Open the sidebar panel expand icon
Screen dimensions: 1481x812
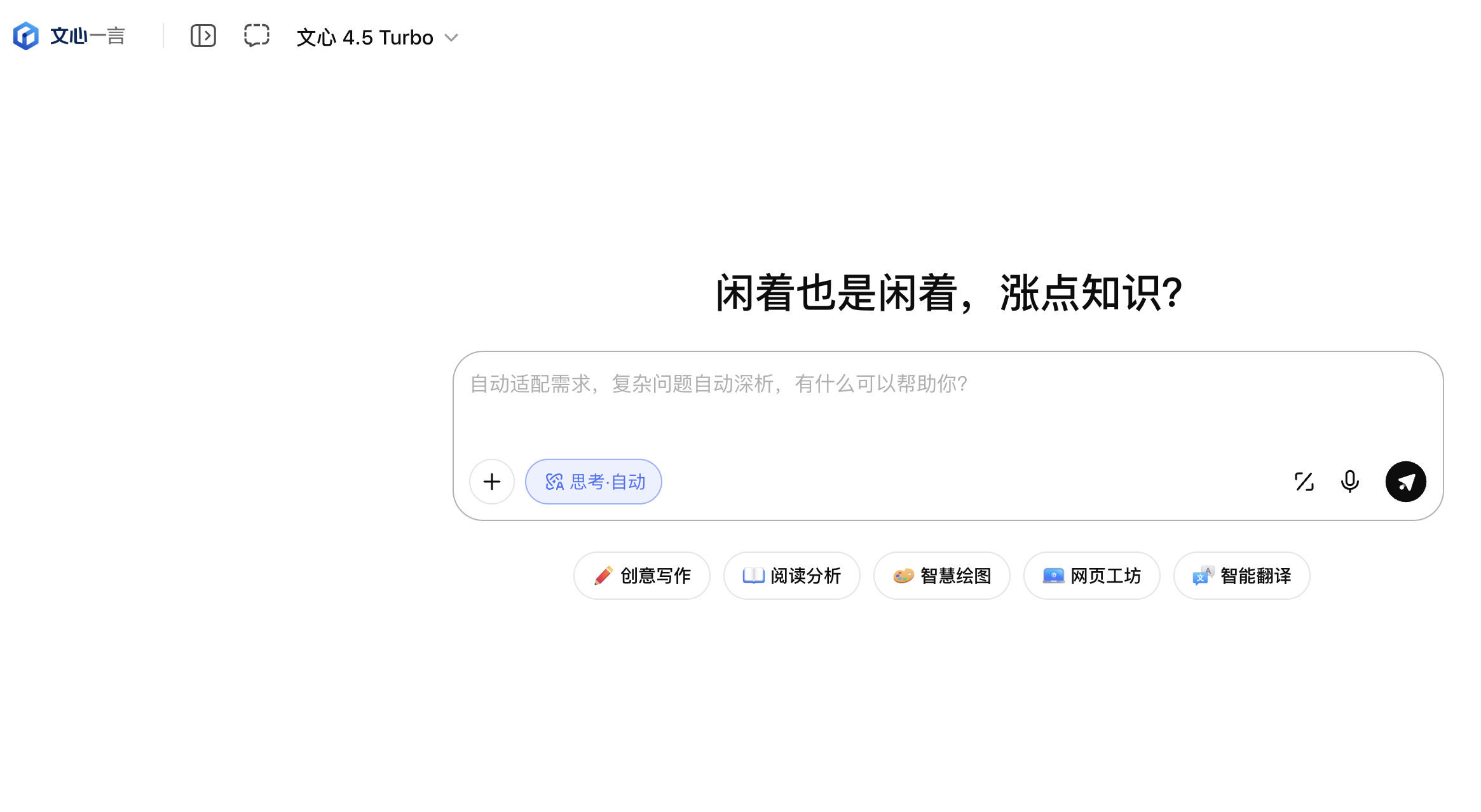coord(203,36)
